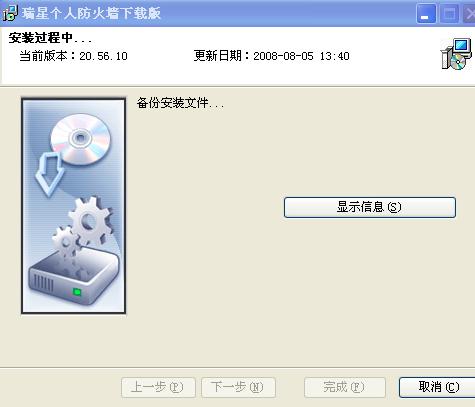Click the 当前版本 20.56.10 label
This screenshot has width=475, height=407.
tap(73, 56)
